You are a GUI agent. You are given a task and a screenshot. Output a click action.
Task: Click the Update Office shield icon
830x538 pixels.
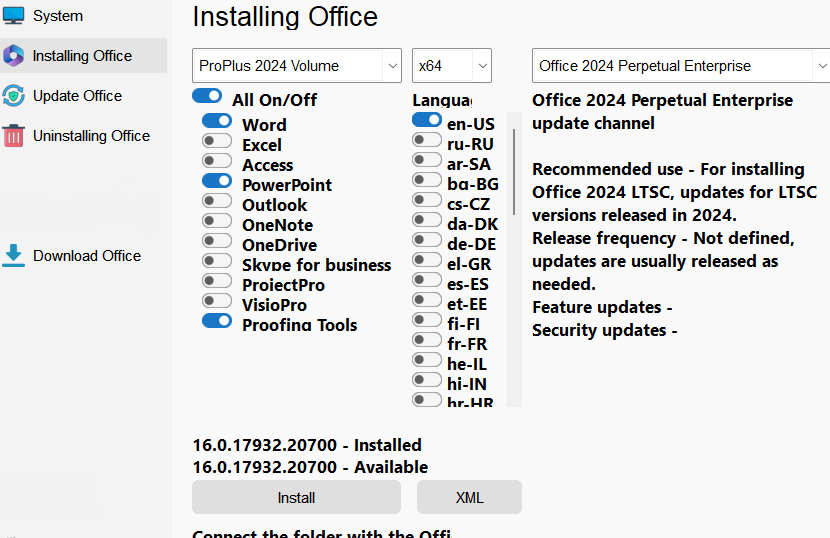click(x=13, y=96)
